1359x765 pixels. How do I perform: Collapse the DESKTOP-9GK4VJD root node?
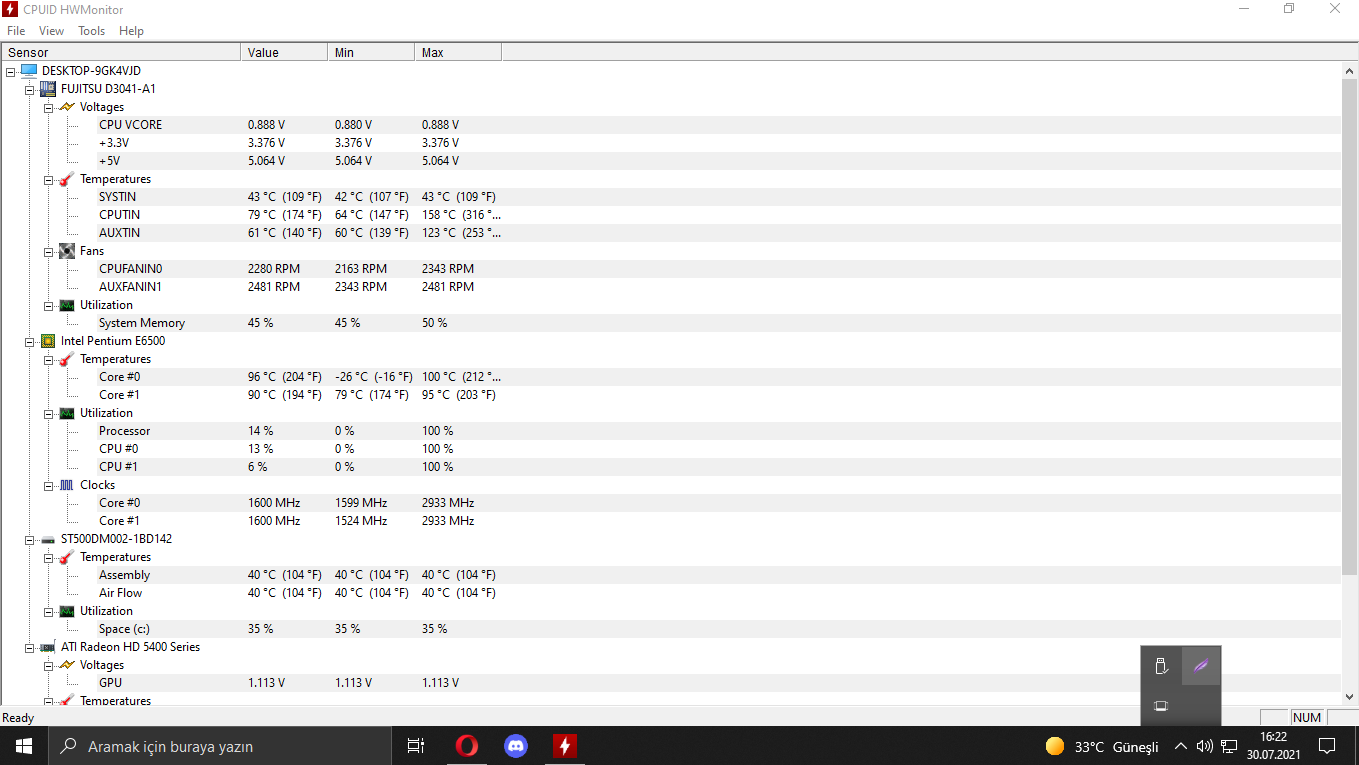pyautogui.click(x=10, y=72)
